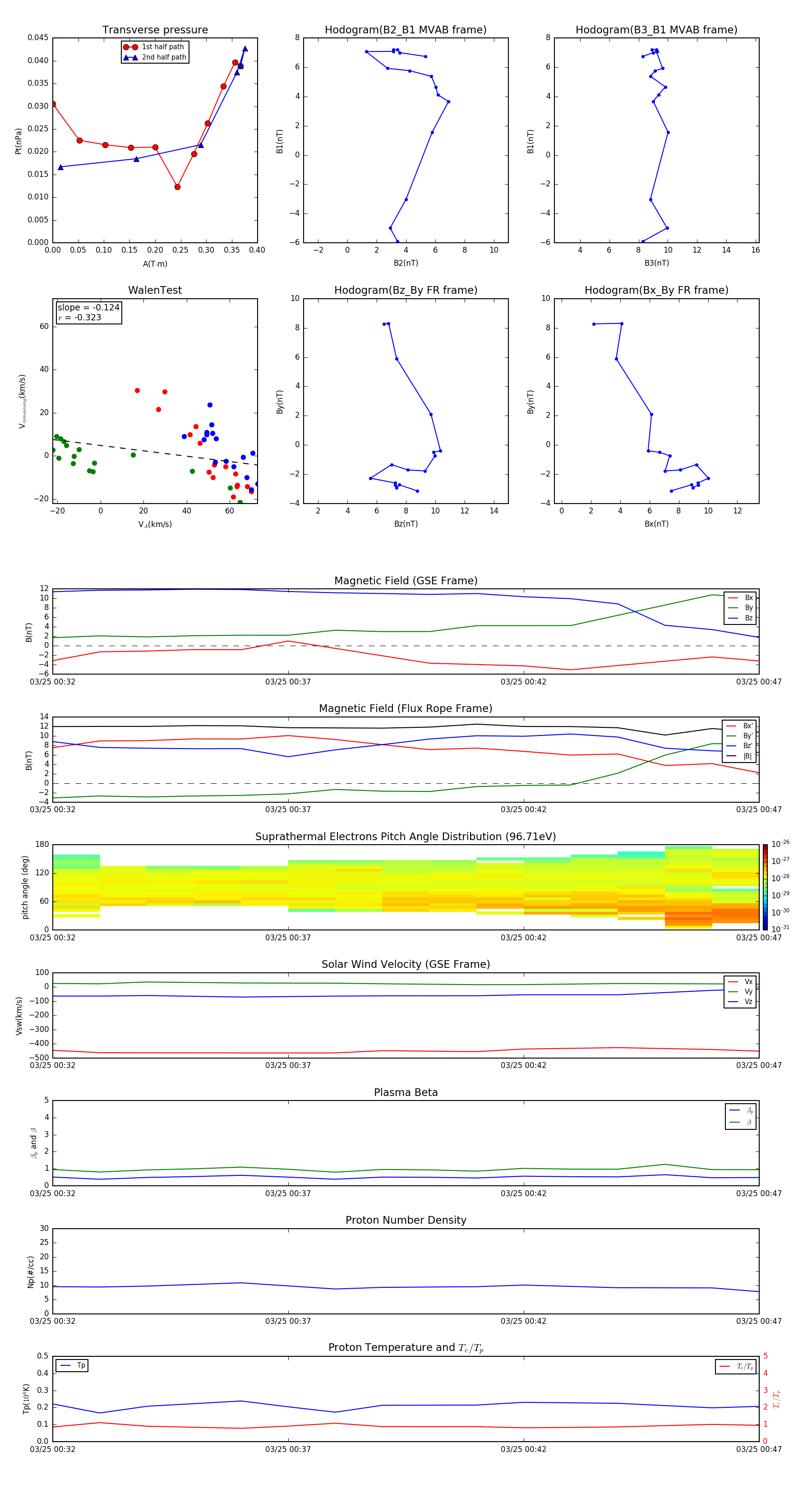The width and height of the screenshot is (812, 1489).
Task: Click the "Hodogram(B3_B1 MVAB frame)" title
Action: click(656, 30)
